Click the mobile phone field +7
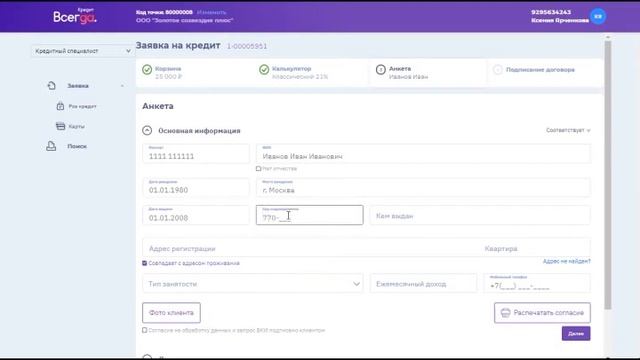 click(x=537, y=284)
